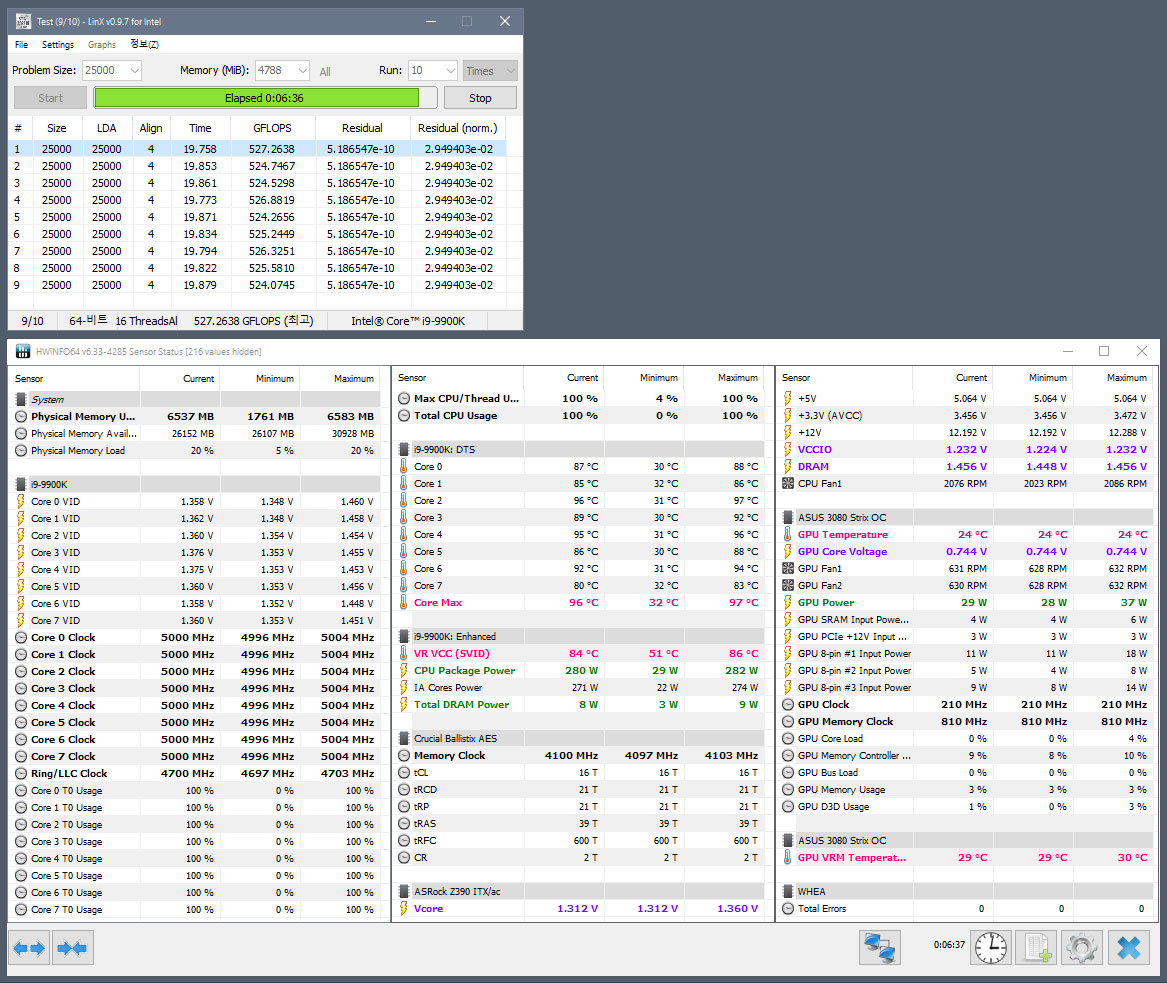1167x983 pixels.
Task: Open the 정보(Z) menu in LinX
Action: click(x=144, y=45)
